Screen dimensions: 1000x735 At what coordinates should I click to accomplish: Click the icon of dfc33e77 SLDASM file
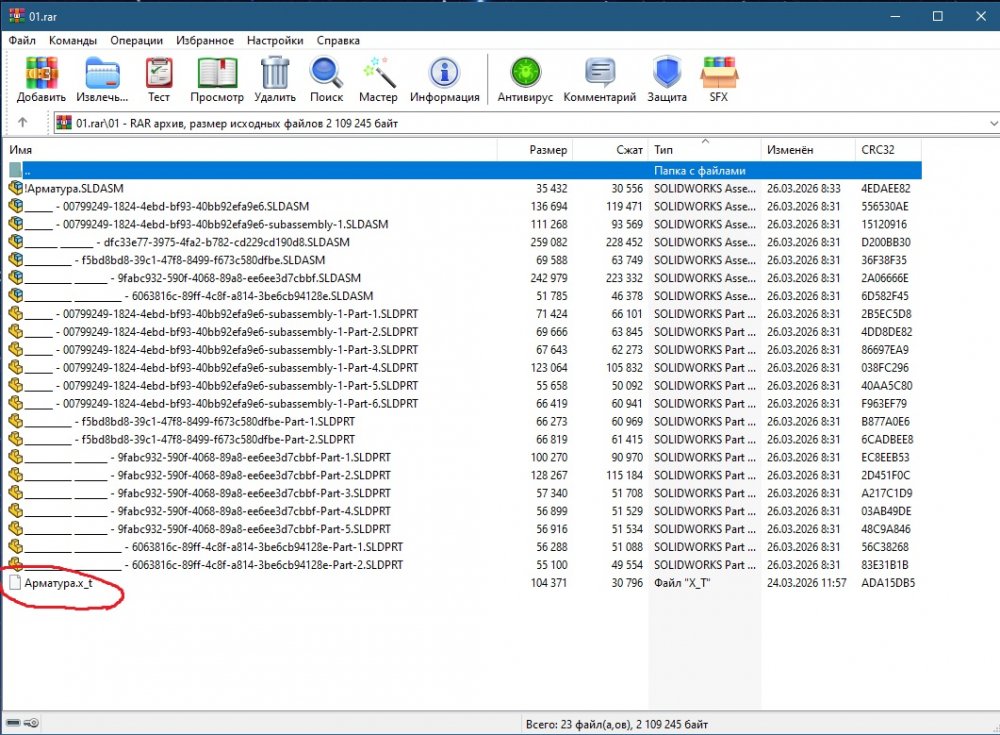pos(16,242)
